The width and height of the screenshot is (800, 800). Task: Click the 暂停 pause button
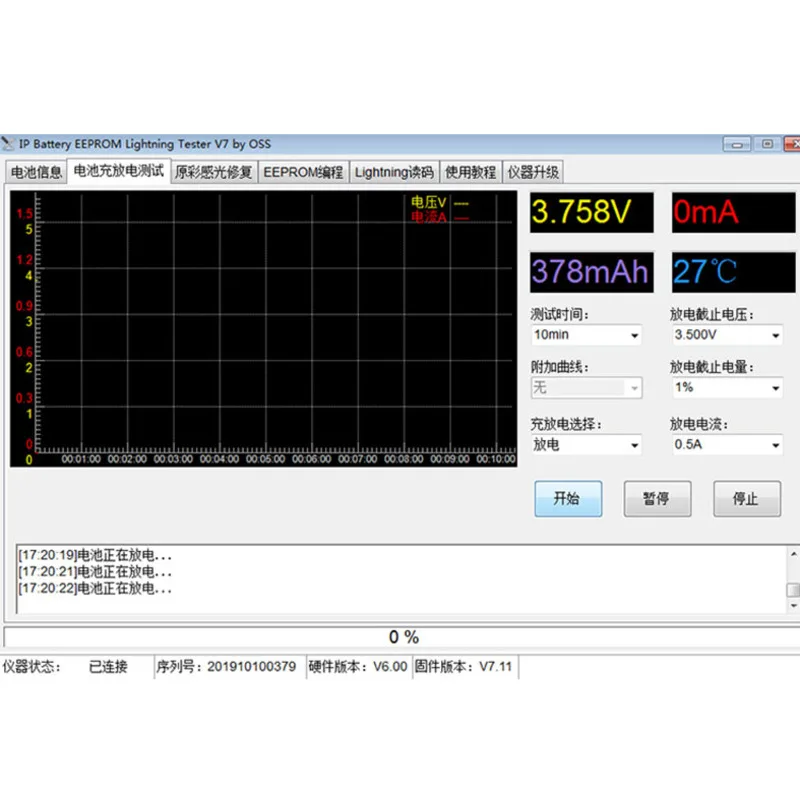click(657, 498)
